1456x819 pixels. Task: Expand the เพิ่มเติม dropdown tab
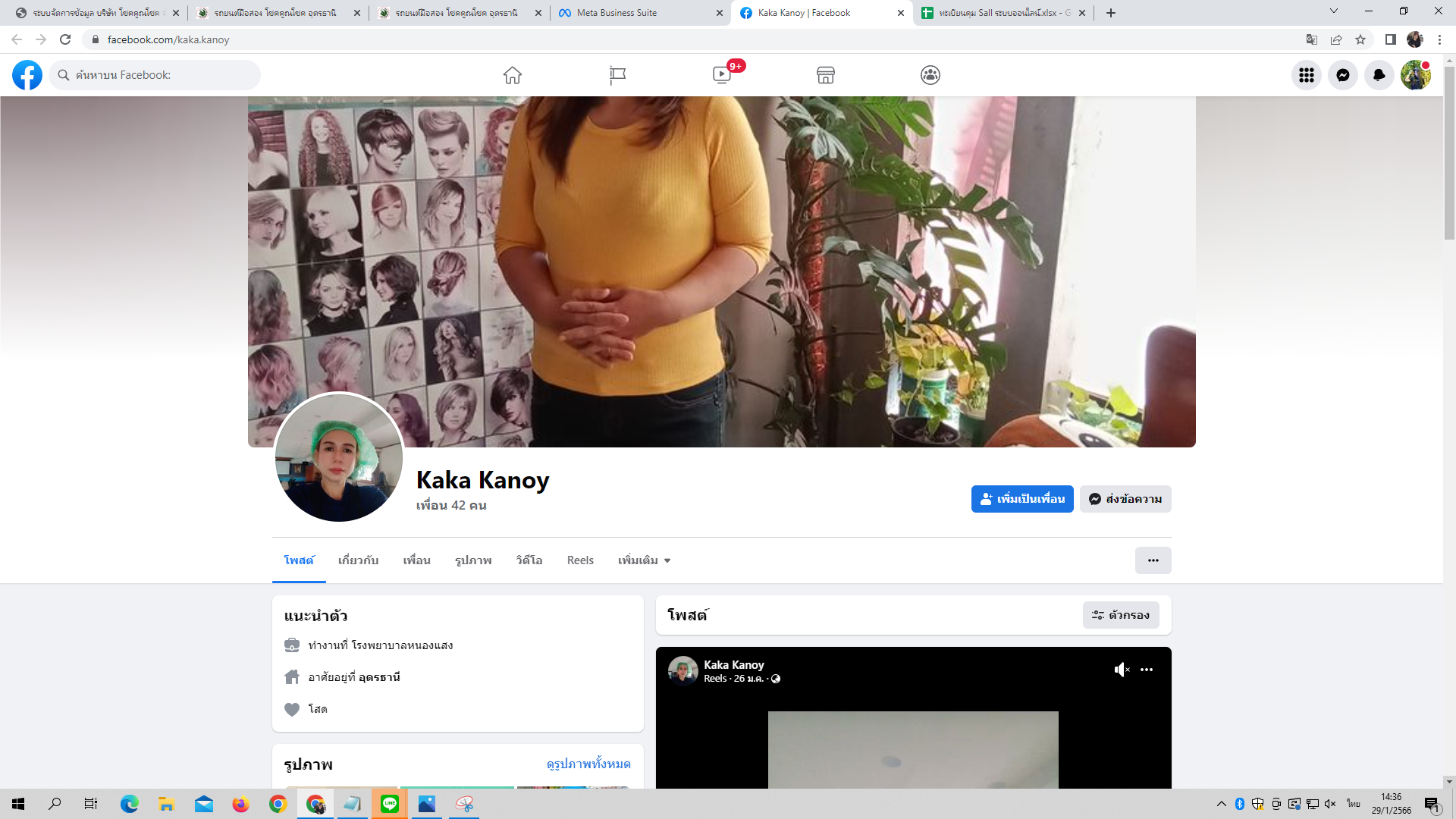(x=644, y=560)
